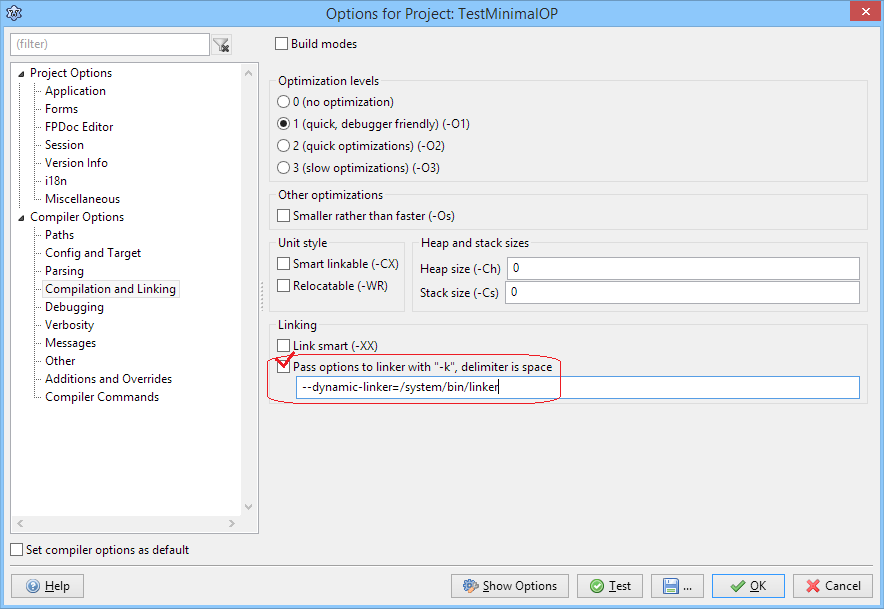Open the Debugging settings page

(74, 307)
